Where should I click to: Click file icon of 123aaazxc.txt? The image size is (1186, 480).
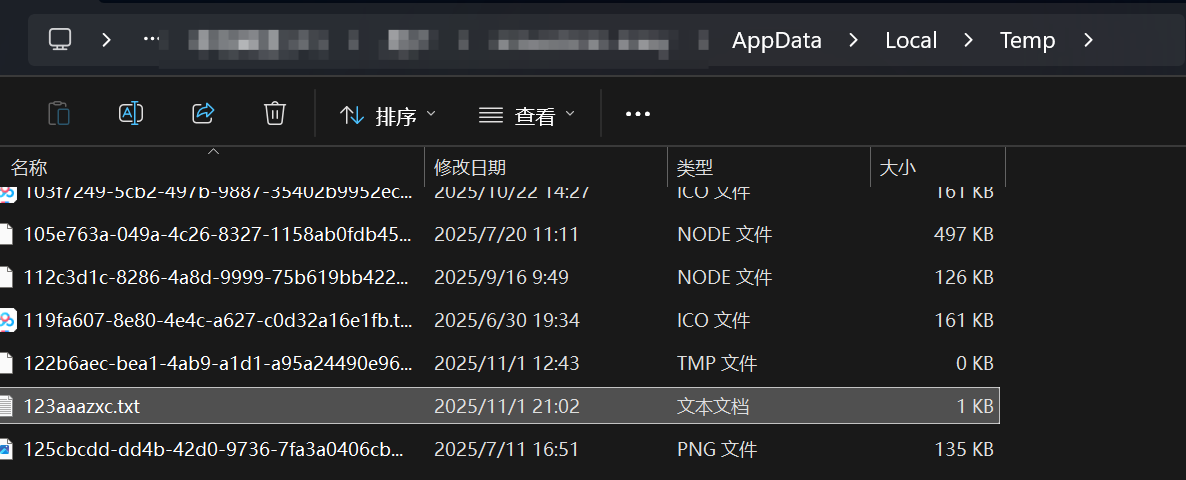(x=8, y=406)
